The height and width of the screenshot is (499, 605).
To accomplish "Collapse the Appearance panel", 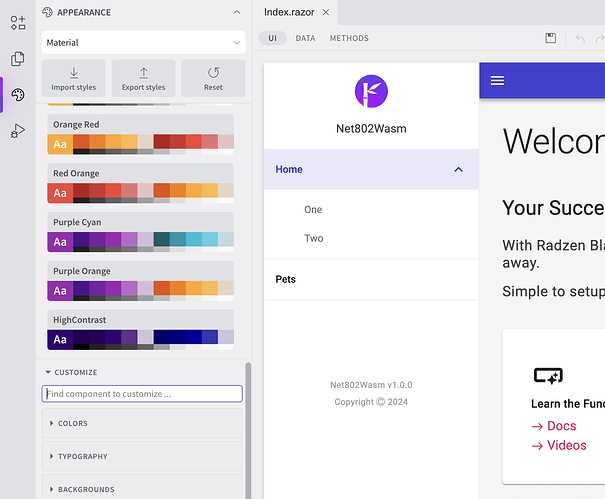I will (236, 12).
